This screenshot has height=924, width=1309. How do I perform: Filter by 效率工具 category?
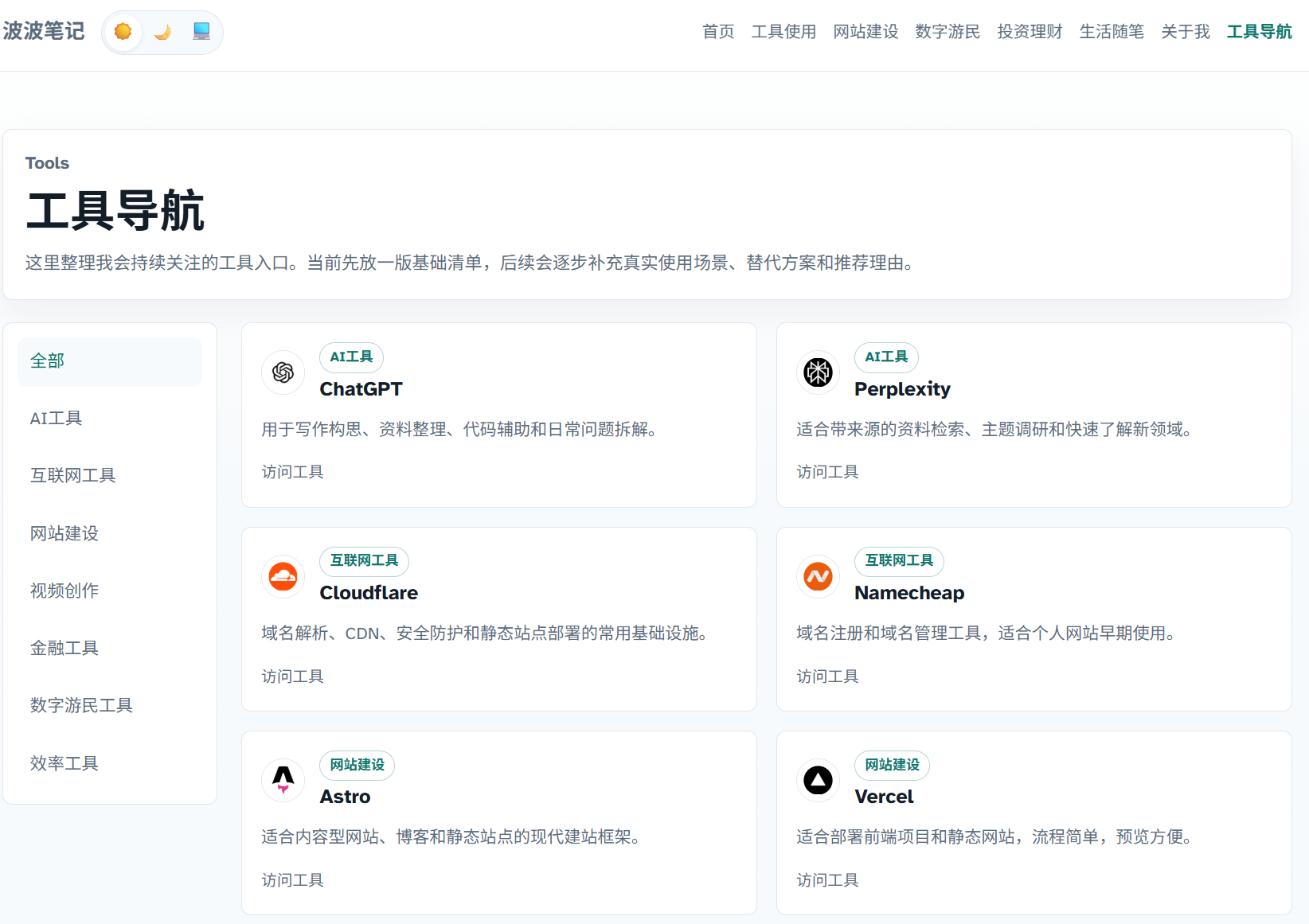110,764
